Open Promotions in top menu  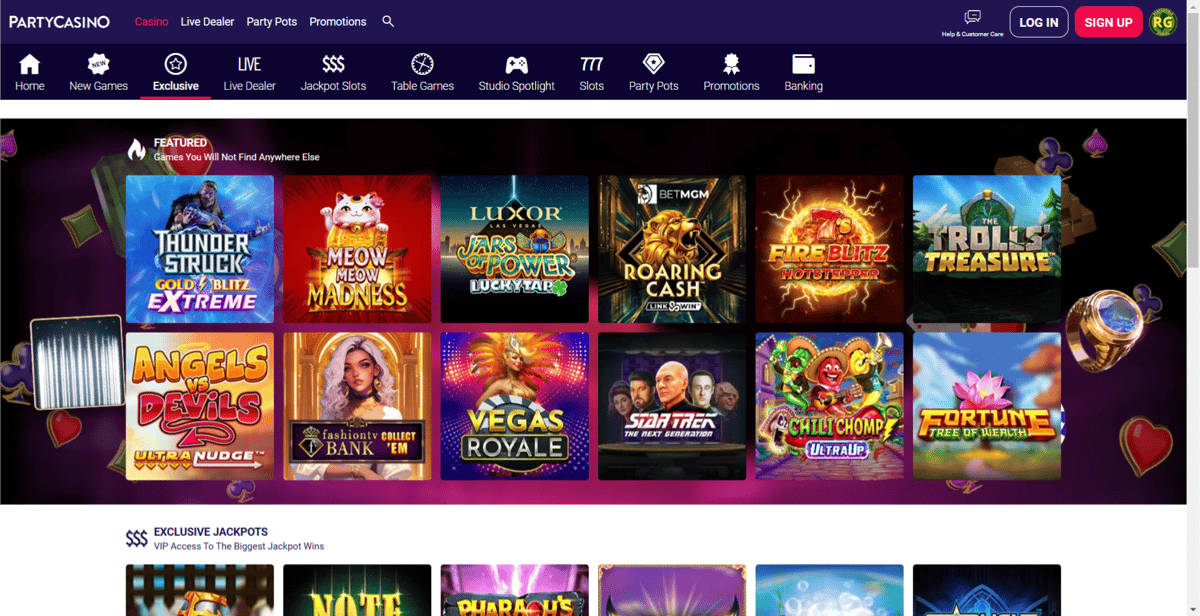coord(338,21)
